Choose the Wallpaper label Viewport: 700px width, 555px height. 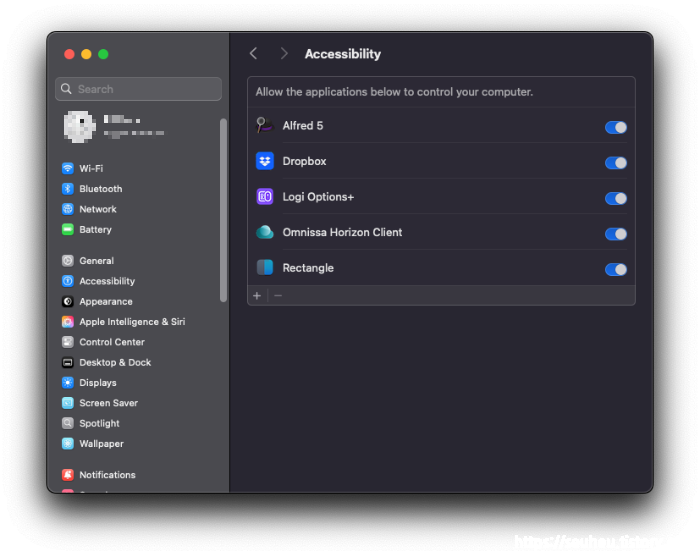[x=101, y=444]
